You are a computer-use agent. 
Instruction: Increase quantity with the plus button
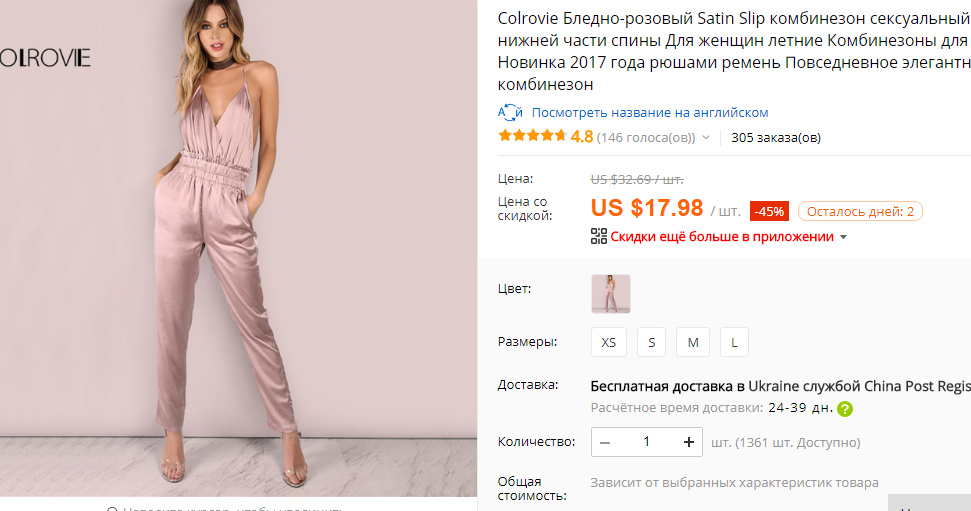[688, 442]
